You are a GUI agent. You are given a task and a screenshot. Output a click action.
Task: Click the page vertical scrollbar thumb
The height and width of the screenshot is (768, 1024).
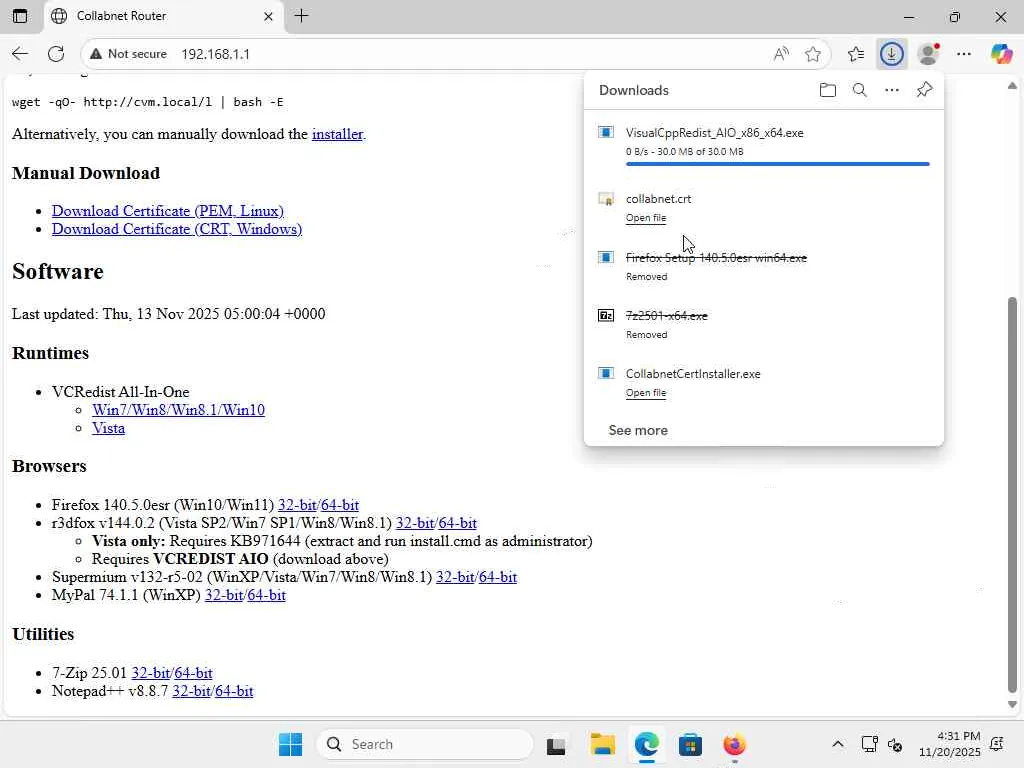(1012, 494)
